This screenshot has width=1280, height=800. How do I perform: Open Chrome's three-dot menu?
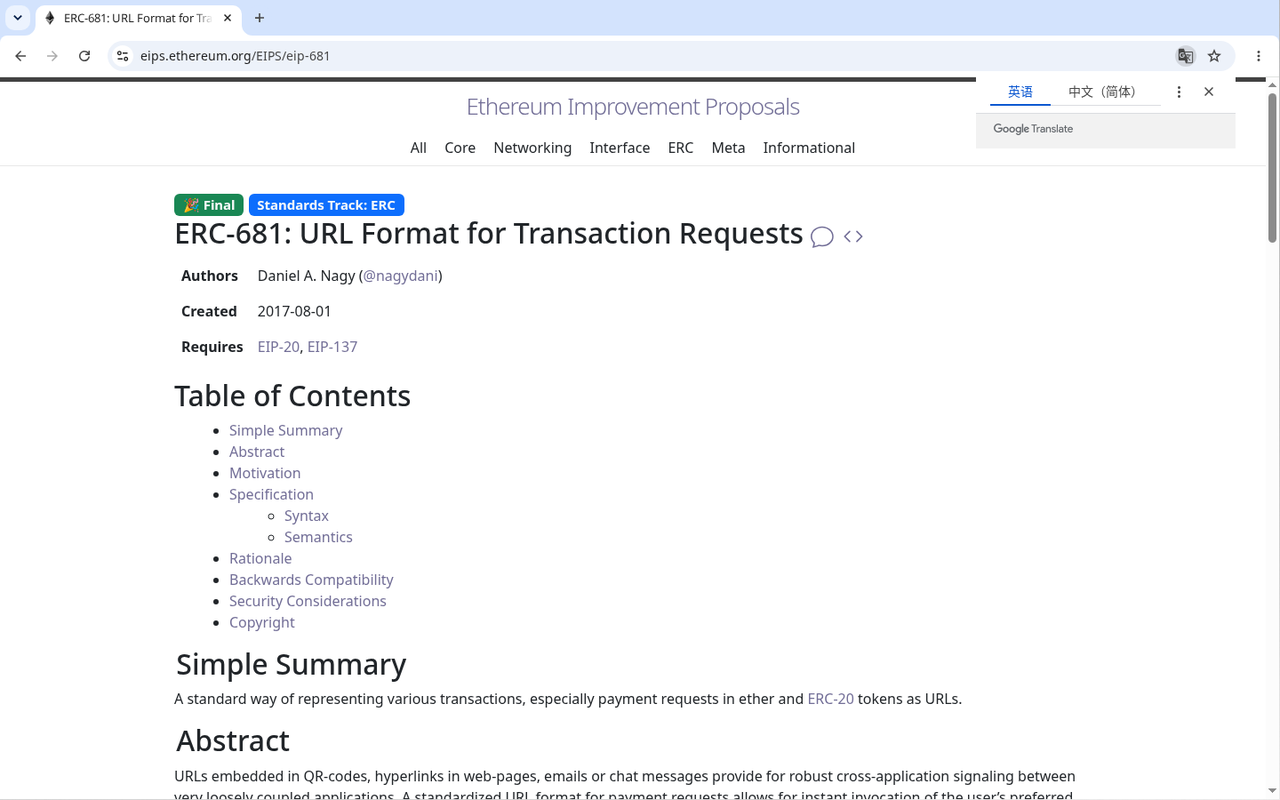tap(1258, 56)
